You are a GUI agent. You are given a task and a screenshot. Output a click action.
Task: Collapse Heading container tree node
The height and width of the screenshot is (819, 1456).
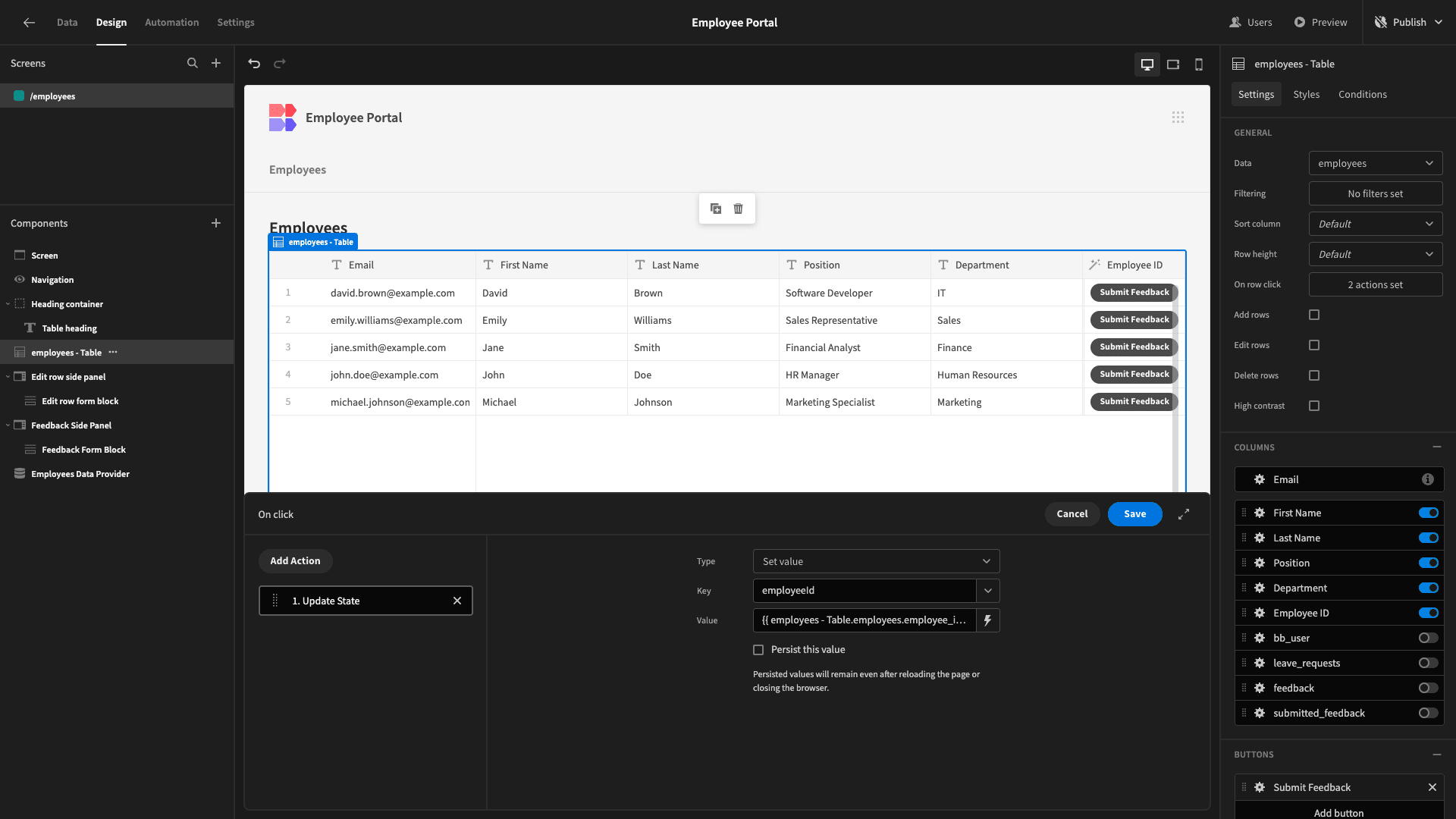click(x=8, y=304)
